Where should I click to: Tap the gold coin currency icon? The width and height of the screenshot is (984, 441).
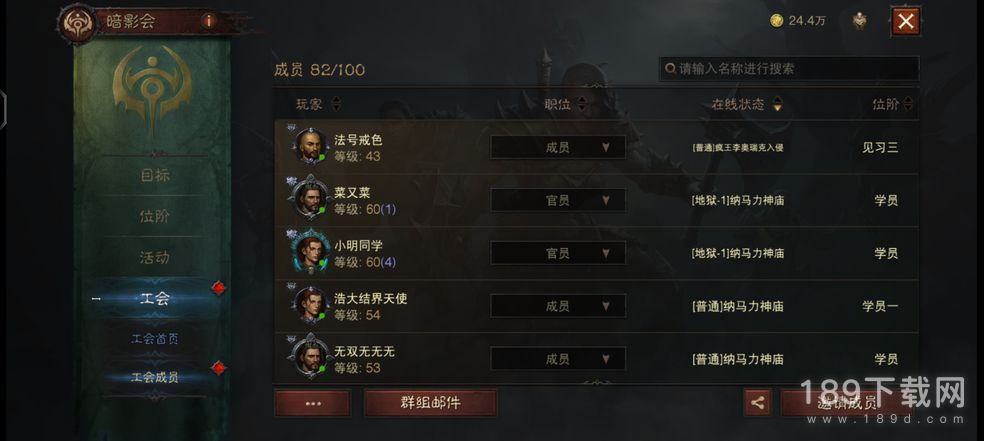(777, 21)
